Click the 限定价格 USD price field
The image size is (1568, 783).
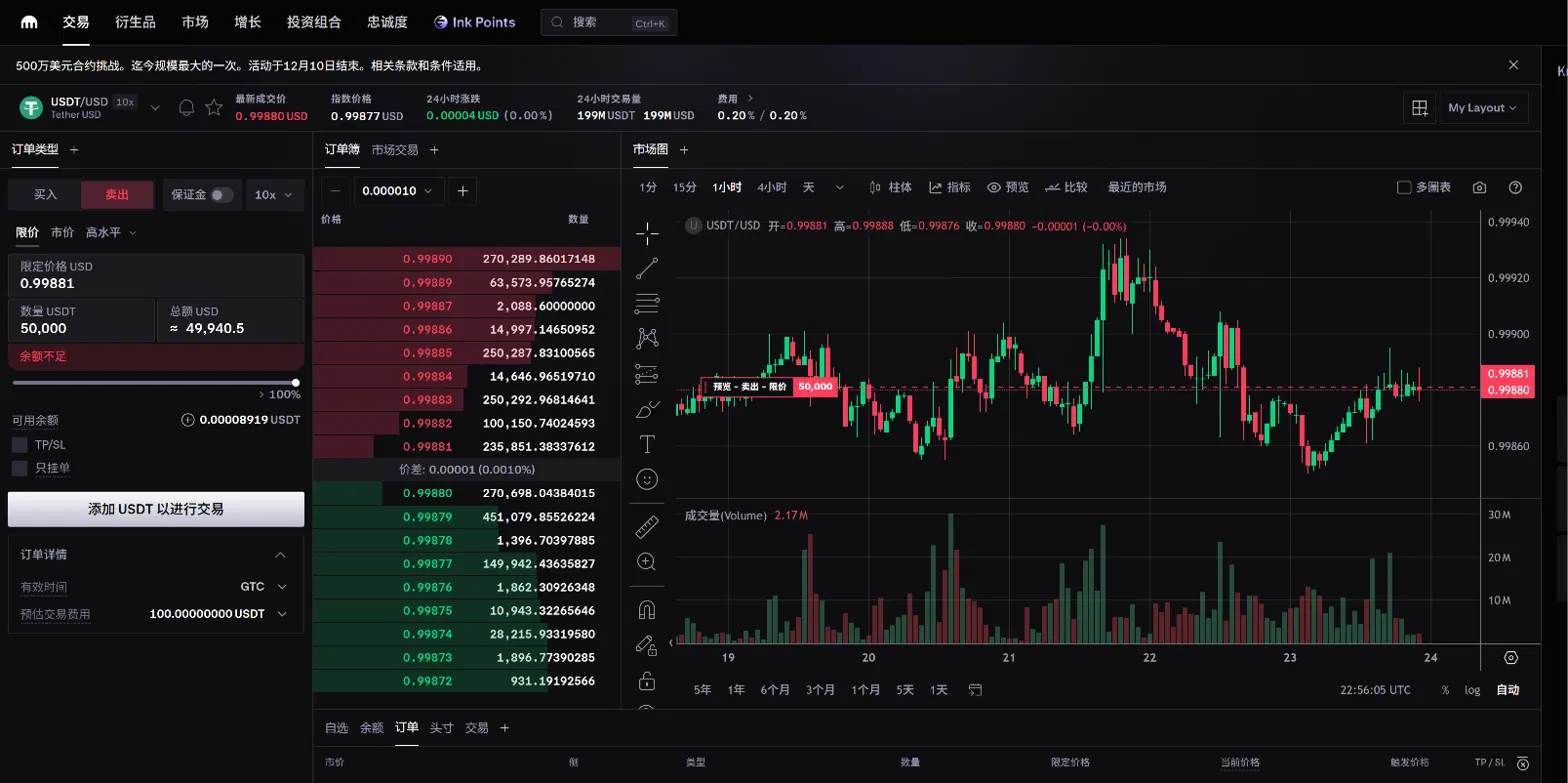[x=156, y=275]
